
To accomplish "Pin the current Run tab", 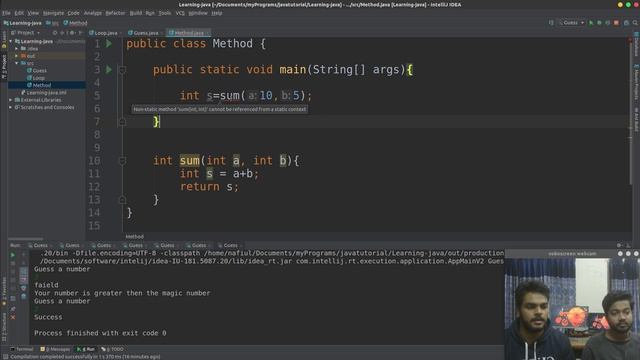I will 13,309.
